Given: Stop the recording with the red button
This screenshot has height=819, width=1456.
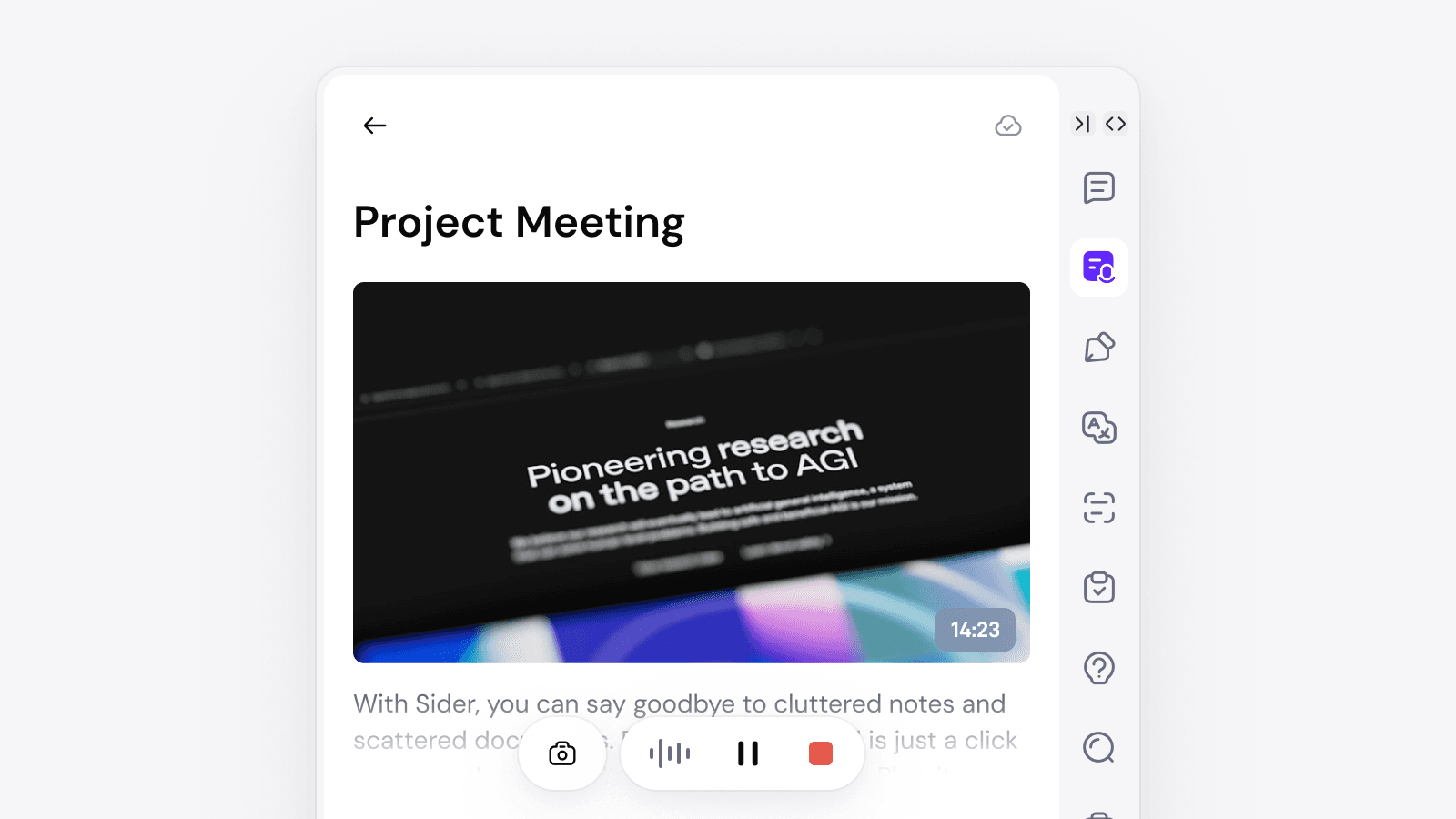Looking at the screenshot, I should [821, 753].
